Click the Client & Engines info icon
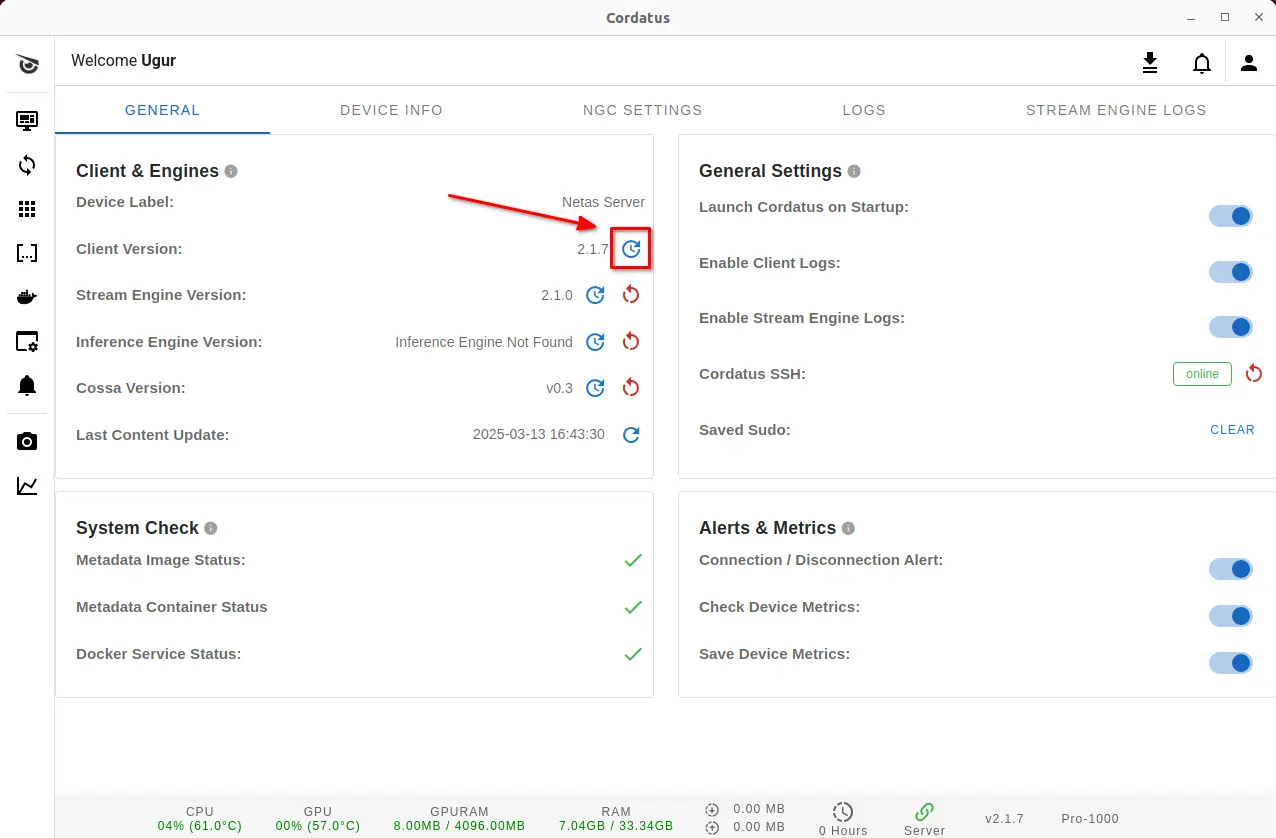 [x=231, y=172]
